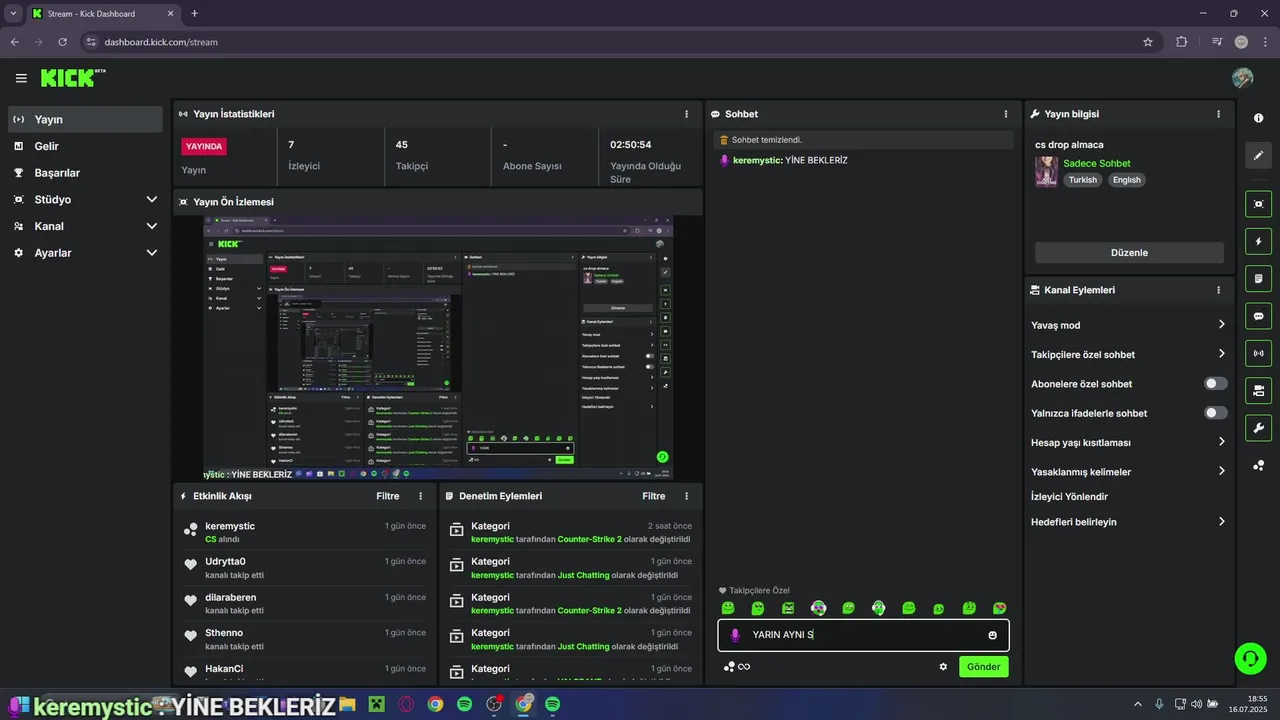Select Gelir in left navigation
The width and height of the screenshot is (1280, 720).
click(85, 146)
